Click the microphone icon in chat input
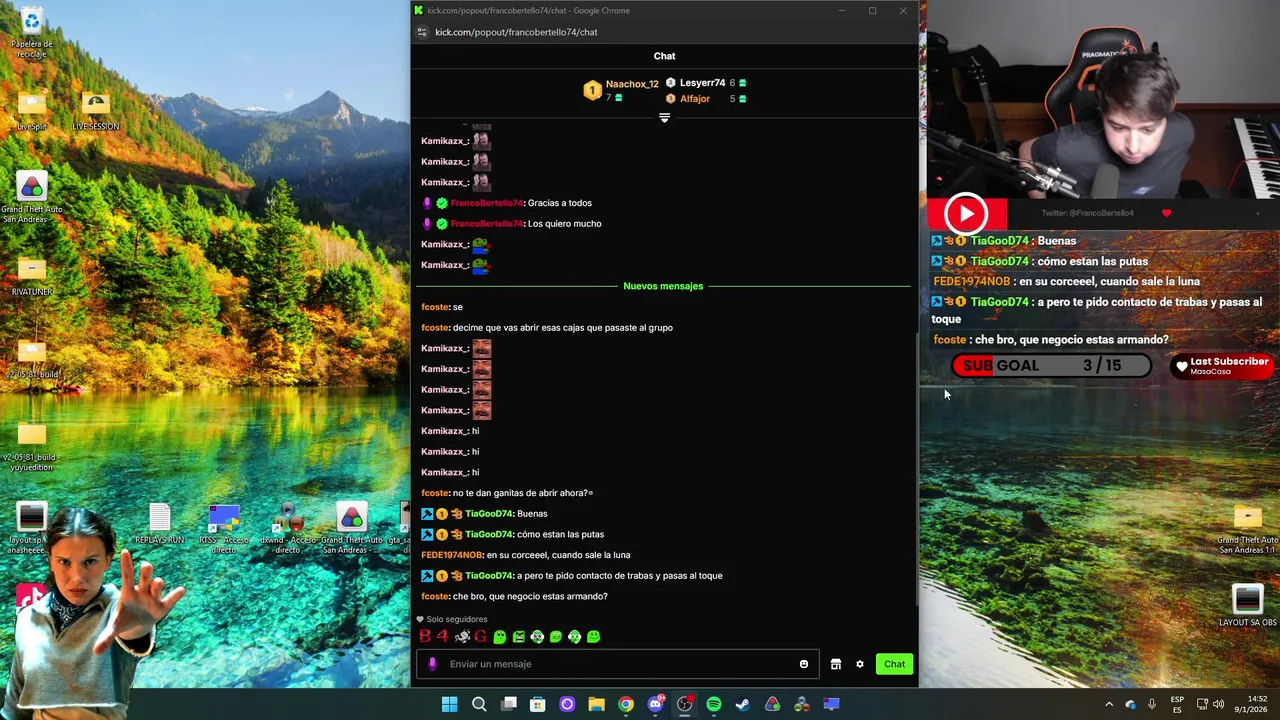This screenshot has height=720, width=1280. tap(432, 664)
